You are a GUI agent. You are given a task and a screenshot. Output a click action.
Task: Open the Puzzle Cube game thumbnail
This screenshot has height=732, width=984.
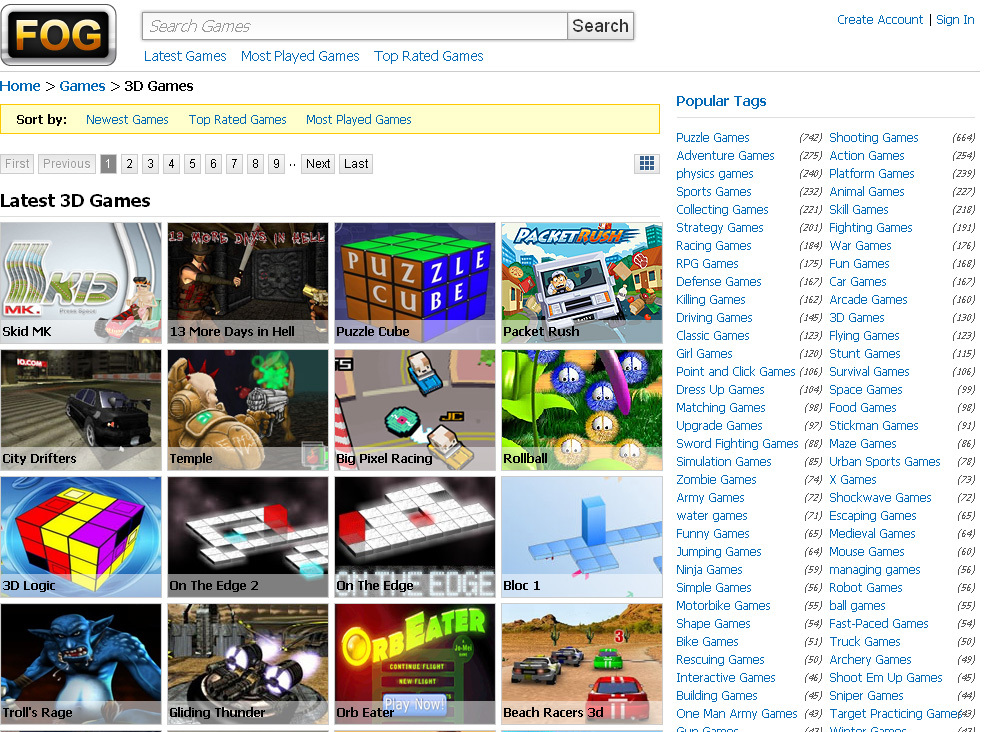tap(415, 283)
